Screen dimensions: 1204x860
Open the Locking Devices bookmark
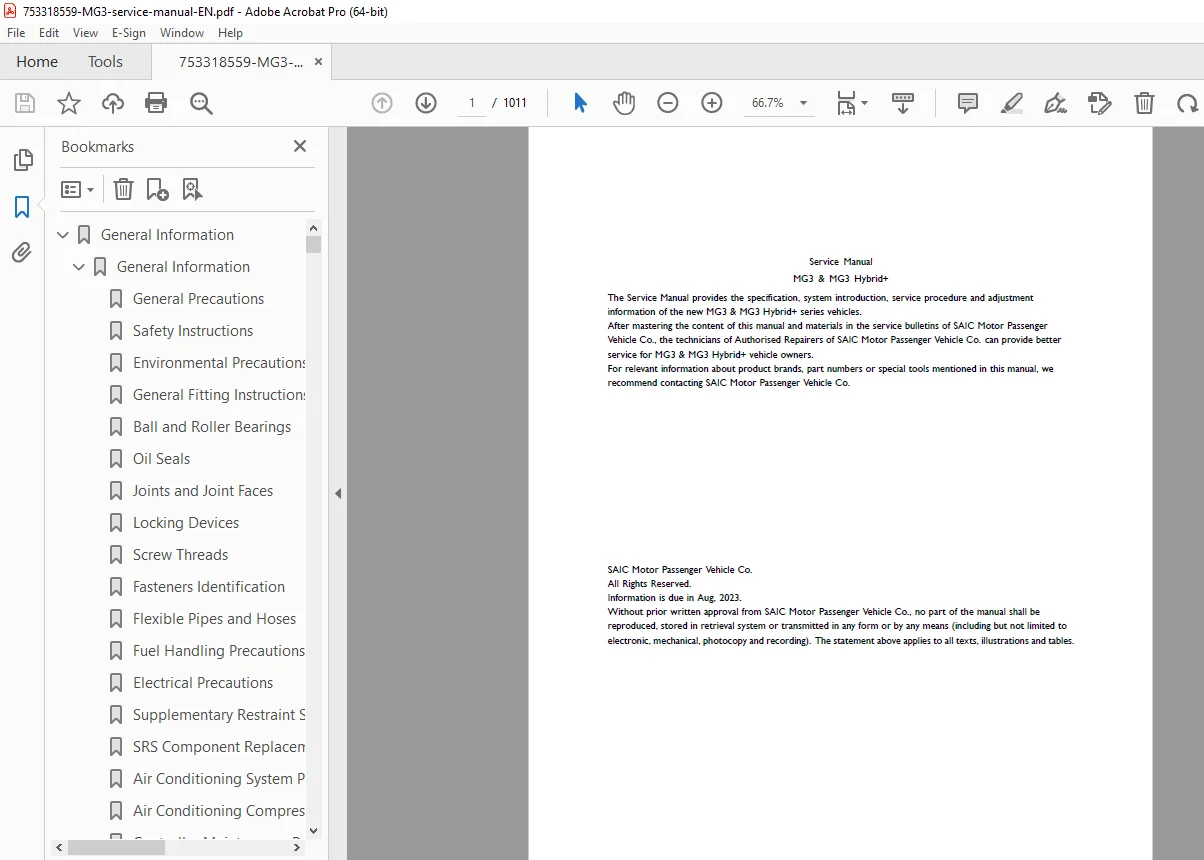tap(186, 523)
